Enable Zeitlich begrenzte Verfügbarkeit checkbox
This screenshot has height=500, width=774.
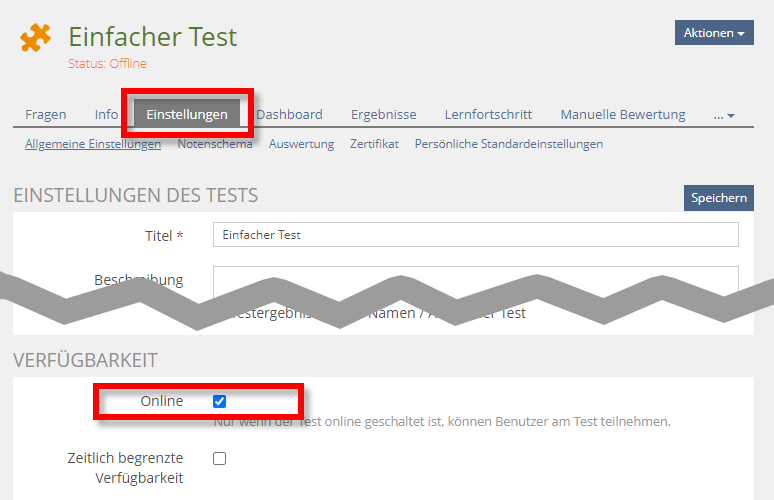(220, 459)
